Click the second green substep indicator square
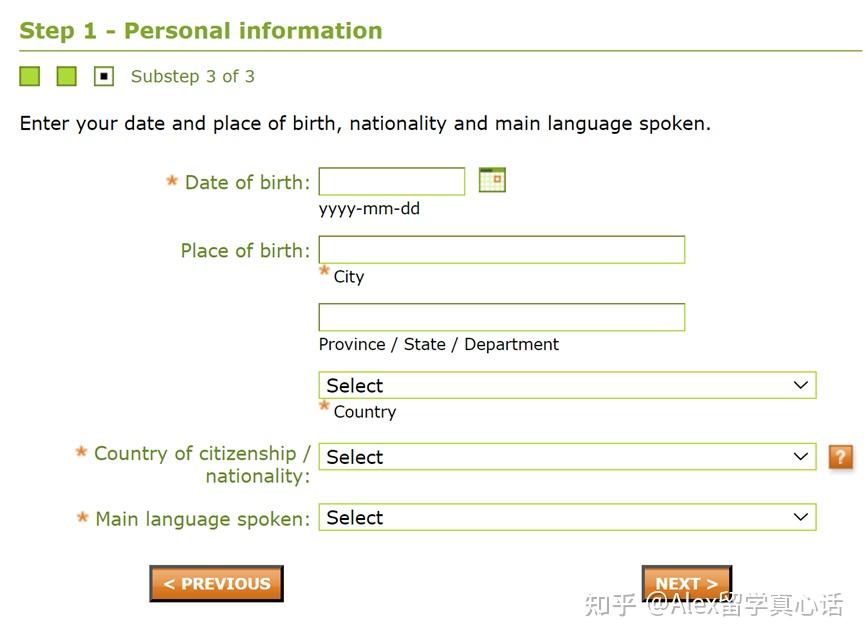Viewport: 865px width, 639px height. pyautogui.click(x=67, y=77)
